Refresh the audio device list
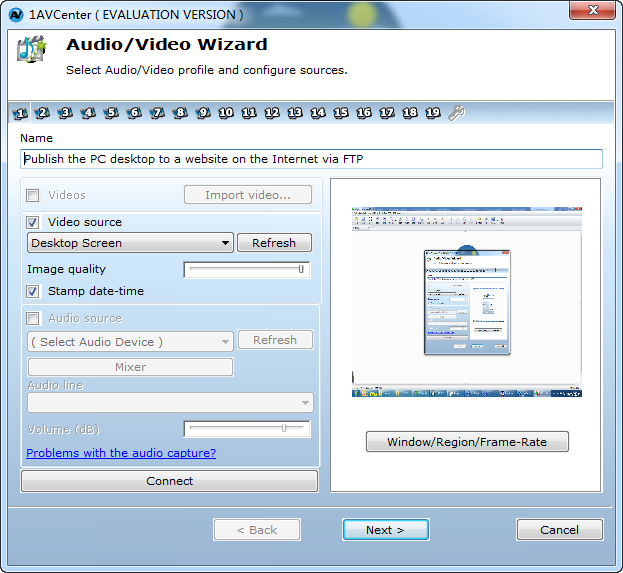Image resolution: width=623 pixels, height=573 pixels. click(275, 340)
